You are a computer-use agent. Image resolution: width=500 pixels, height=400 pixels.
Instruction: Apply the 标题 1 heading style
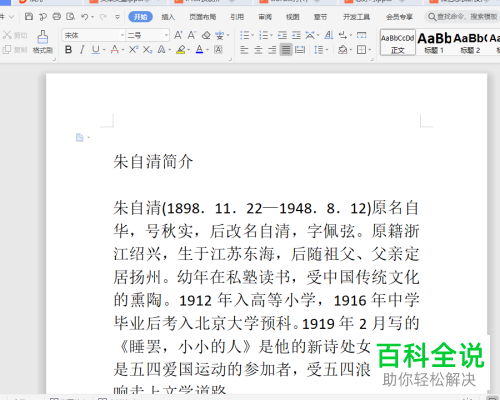pyautogui.click(x=434, y=42)
